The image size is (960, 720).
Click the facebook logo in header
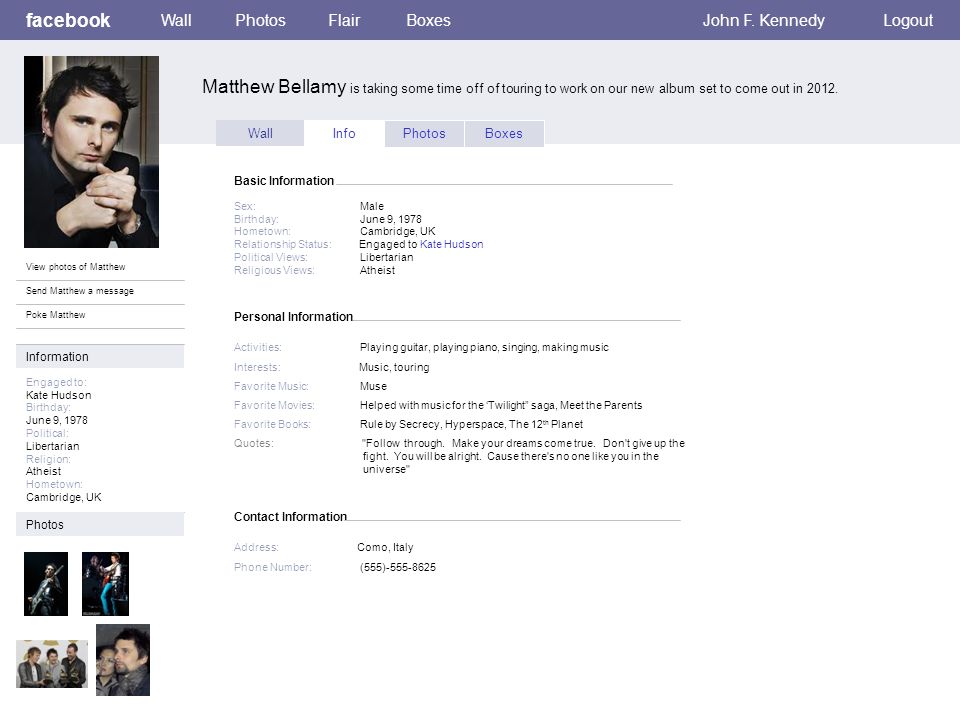click(x=68, y=20)
